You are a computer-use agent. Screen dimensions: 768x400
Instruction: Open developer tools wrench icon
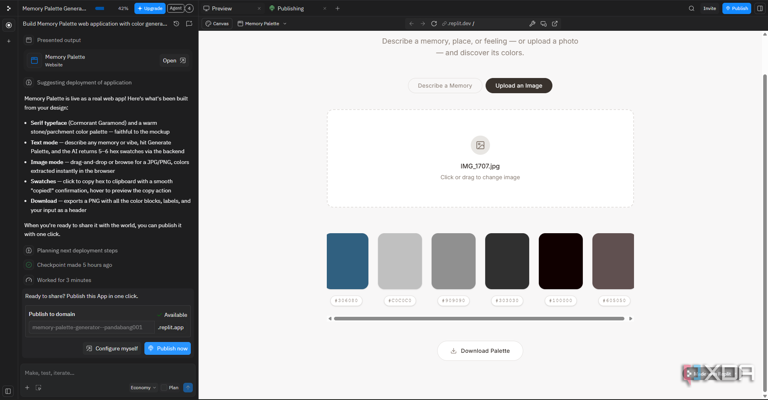[x=532, y=23]
